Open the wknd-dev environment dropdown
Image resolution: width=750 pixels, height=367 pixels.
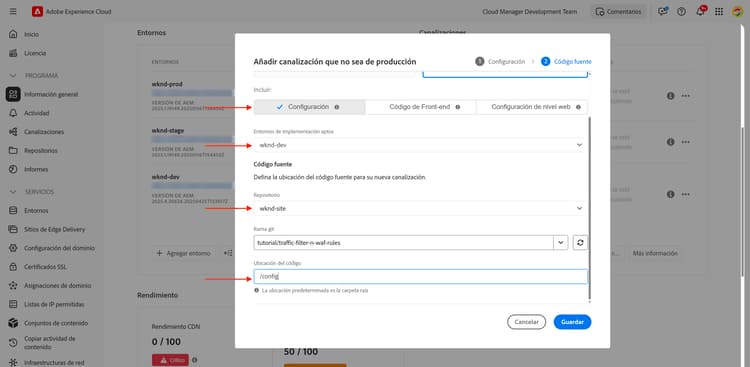(420, 145)
